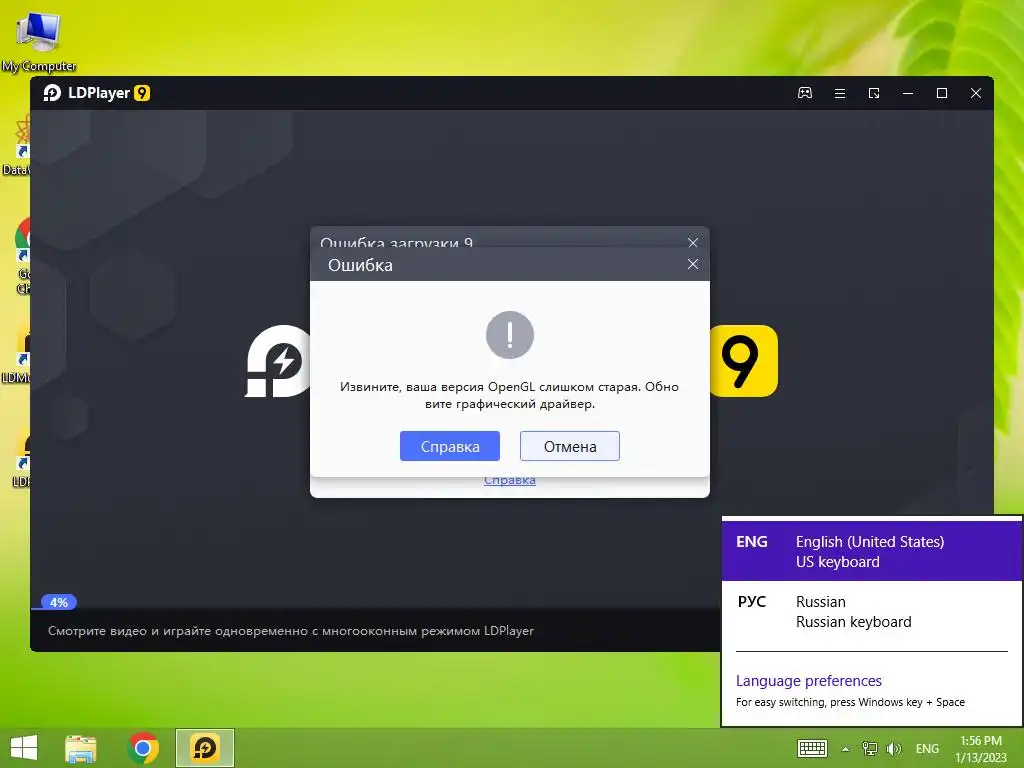Click the blue Справка button
This screenshot has height=768, width=1024.
[450, 446]
